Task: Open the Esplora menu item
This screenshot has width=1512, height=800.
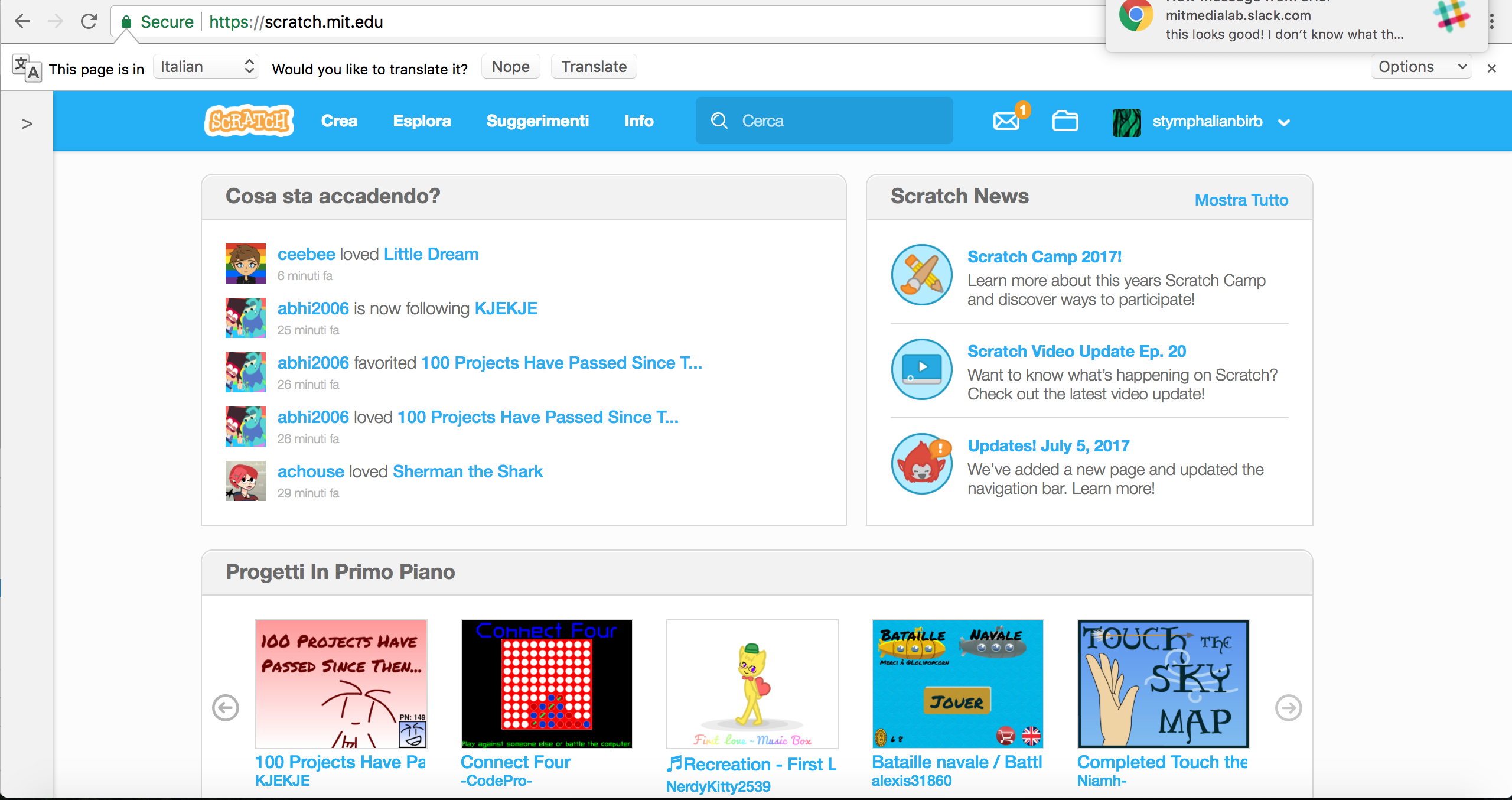Action: pyautogui.click(x=422, y=121)
